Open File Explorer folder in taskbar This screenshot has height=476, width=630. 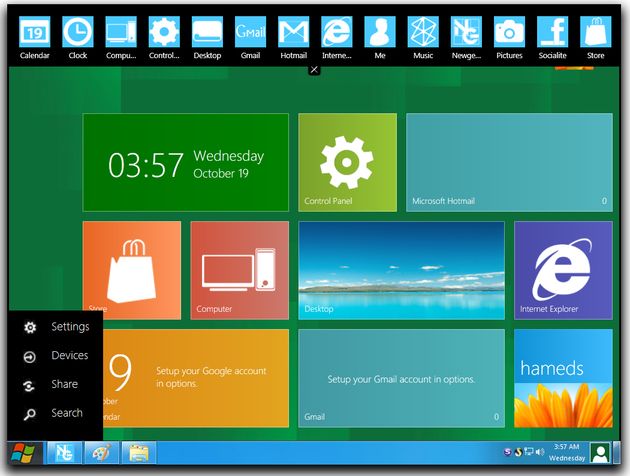(139, 453)
